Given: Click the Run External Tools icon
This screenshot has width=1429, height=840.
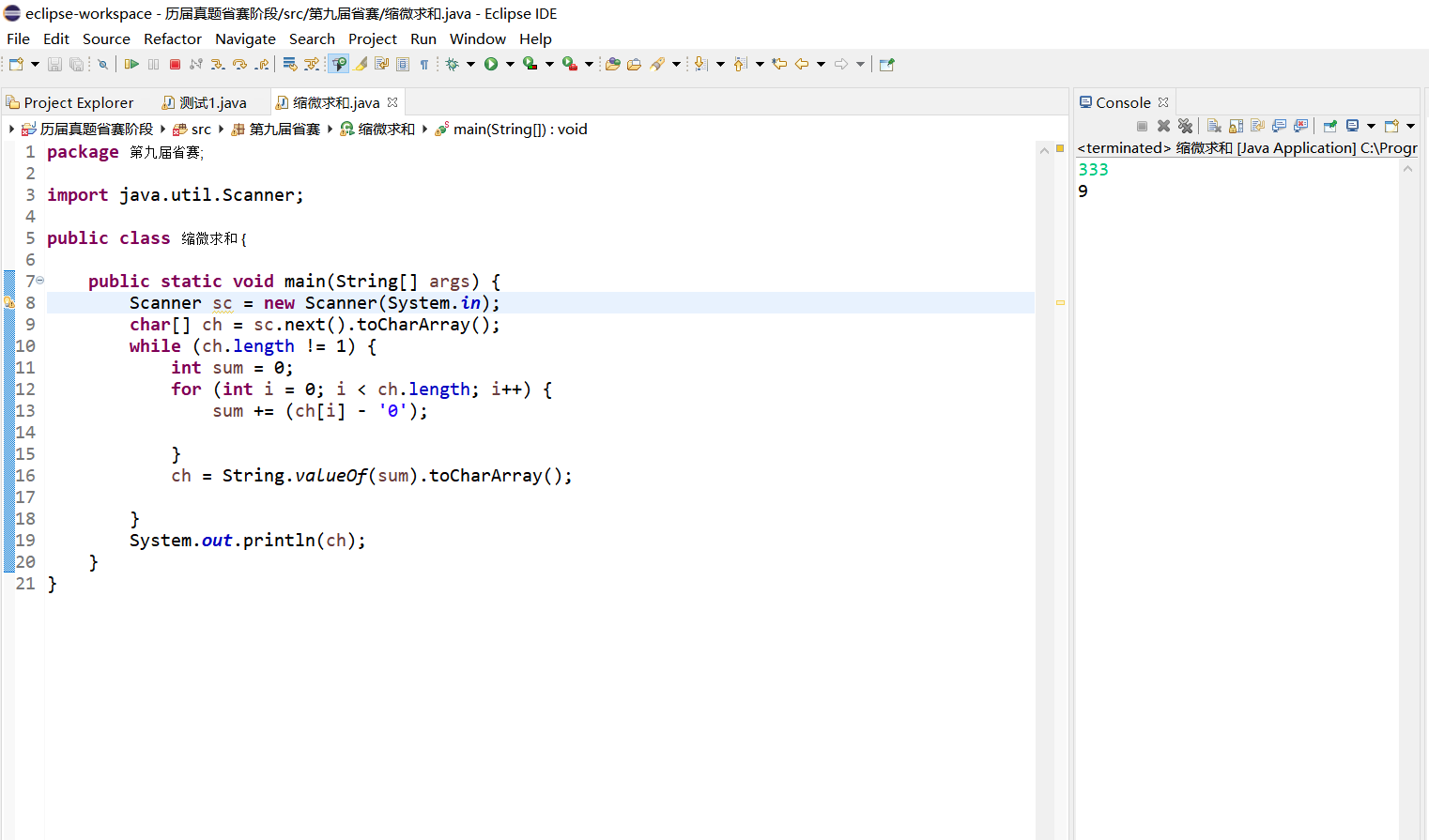Looking at the screenshot, I should tap(570, 64).
